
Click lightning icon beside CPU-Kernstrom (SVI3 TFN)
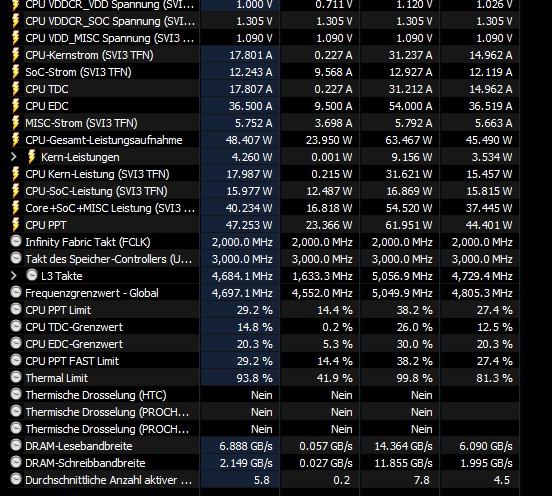[x=15, y=55]
